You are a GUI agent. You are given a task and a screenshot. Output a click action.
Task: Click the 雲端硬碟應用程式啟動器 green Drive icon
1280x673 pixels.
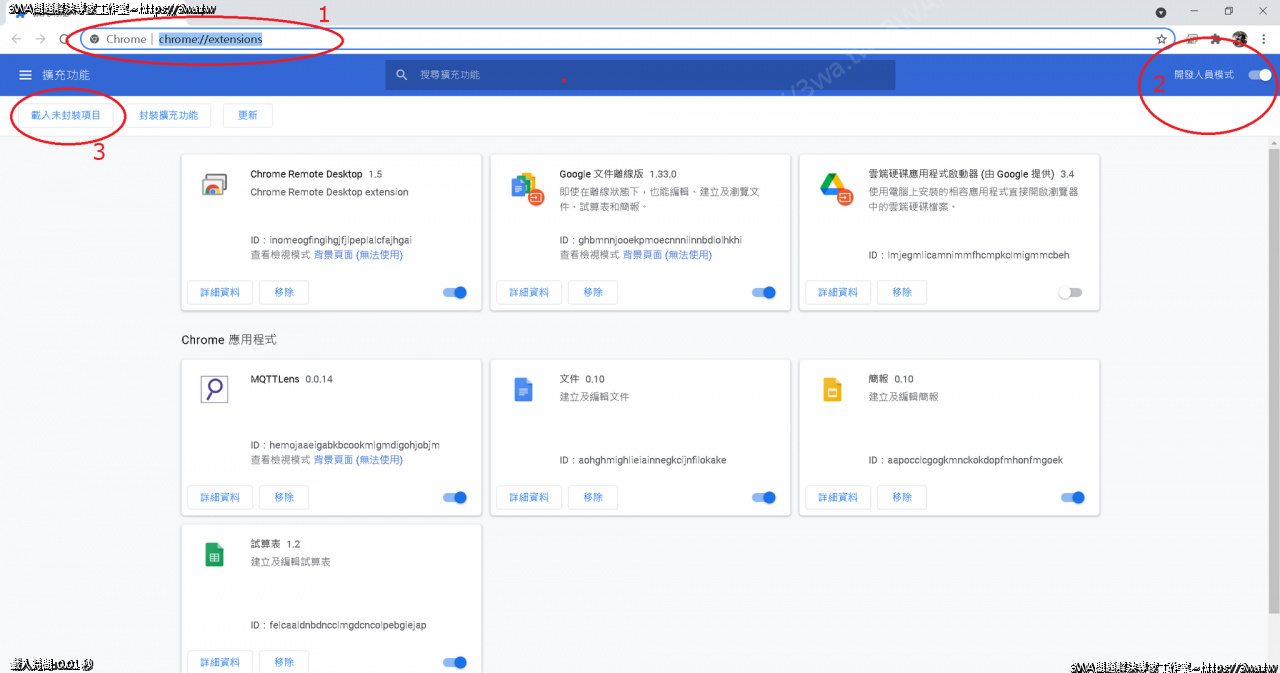832,187
